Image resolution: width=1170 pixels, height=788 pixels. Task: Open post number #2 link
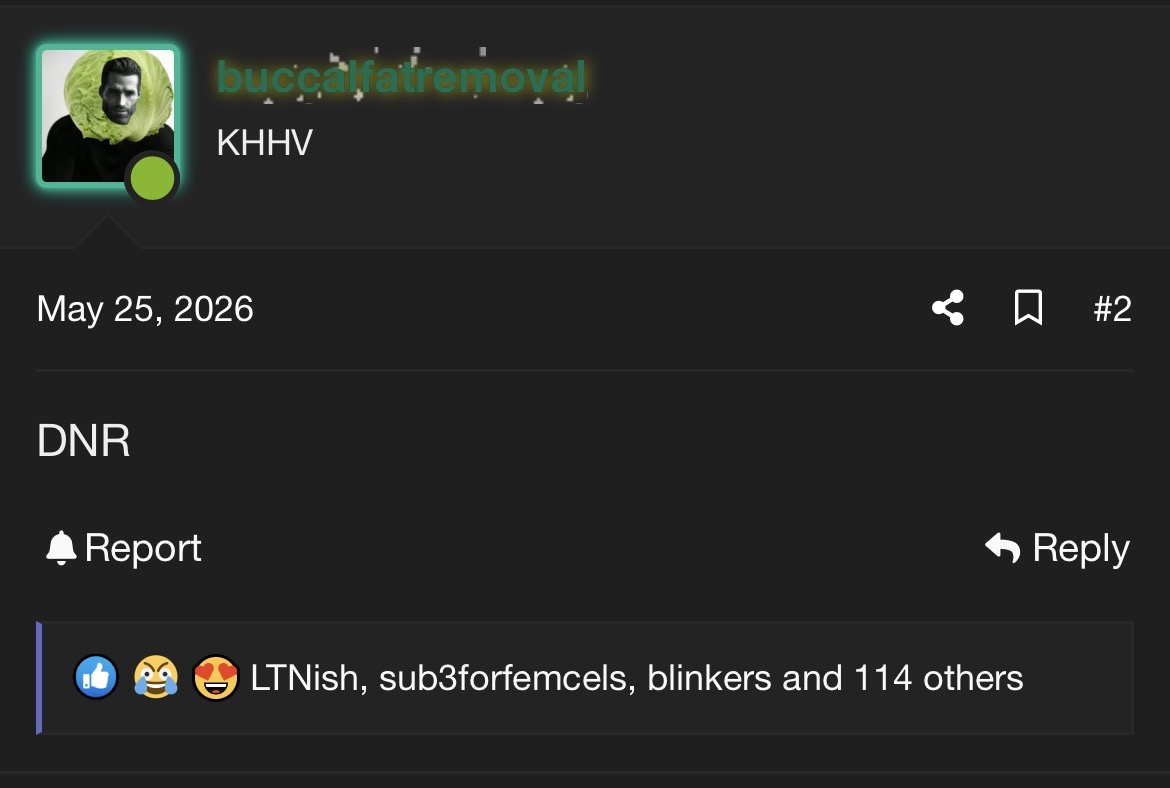[x=1112, y=308]
